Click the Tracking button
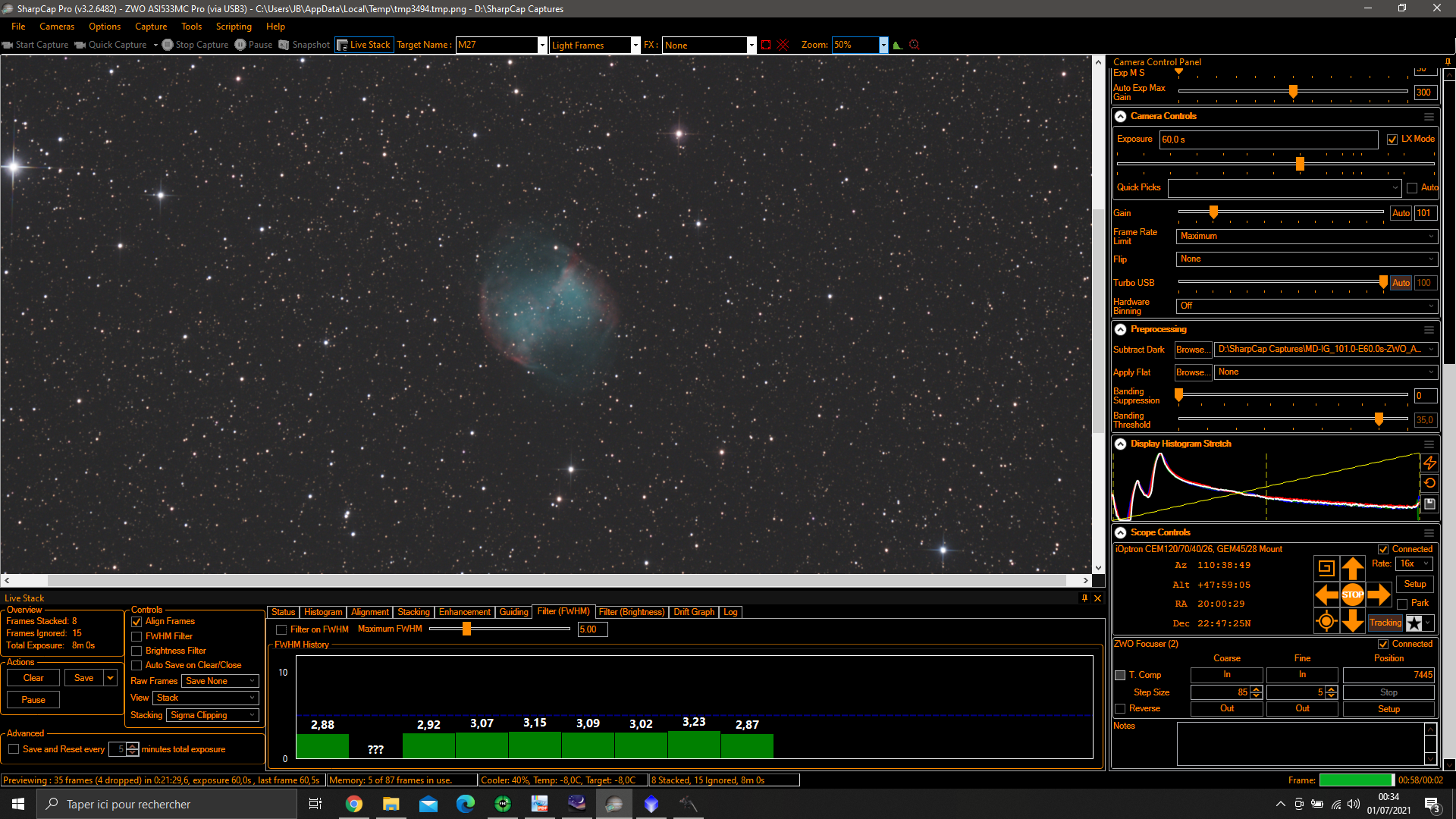The image size is (1456, 819). point(1385,623)
